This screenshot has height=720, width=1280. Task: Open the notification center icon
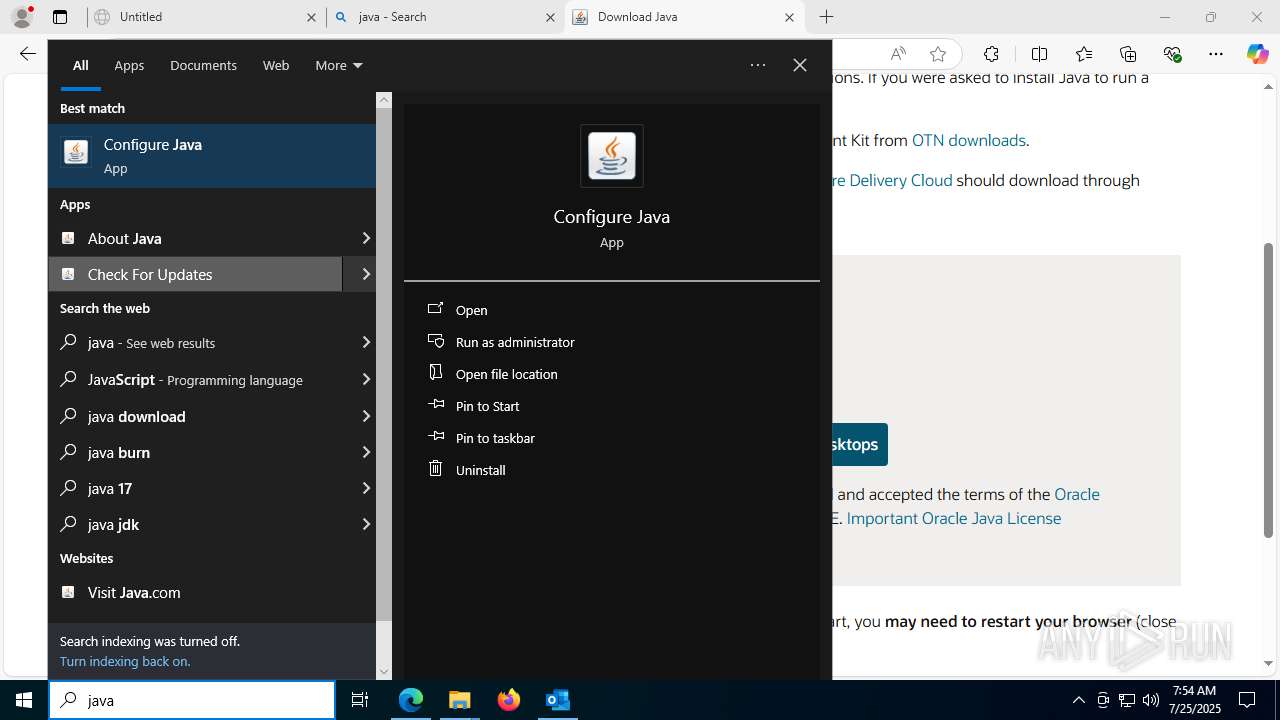click(x=1247, y=700)
